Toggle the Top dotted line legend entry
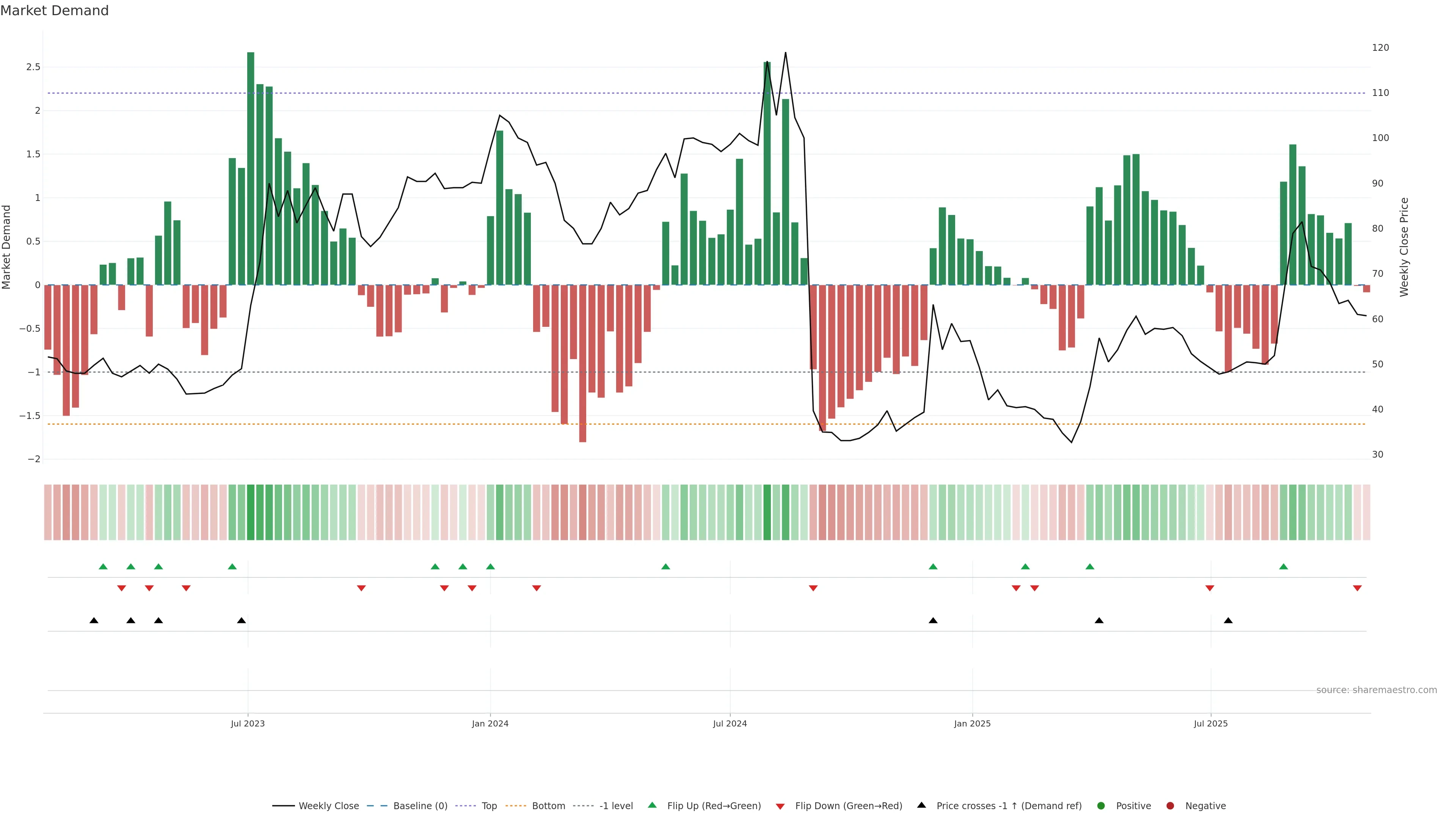1456x819 pixels. click(x=489, y=806)
